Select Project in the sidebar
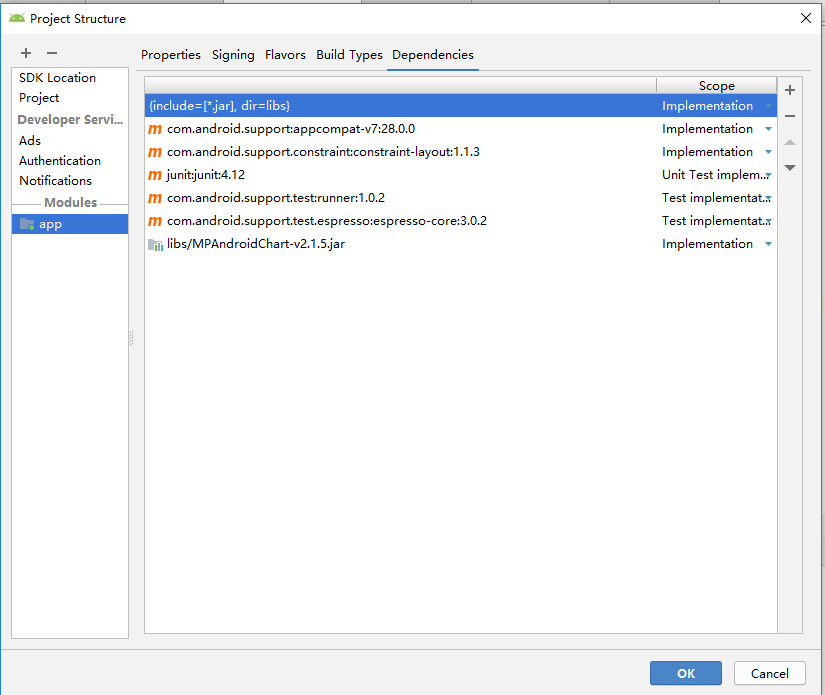This screenshot has width=825, height=695. click(39, 98)
